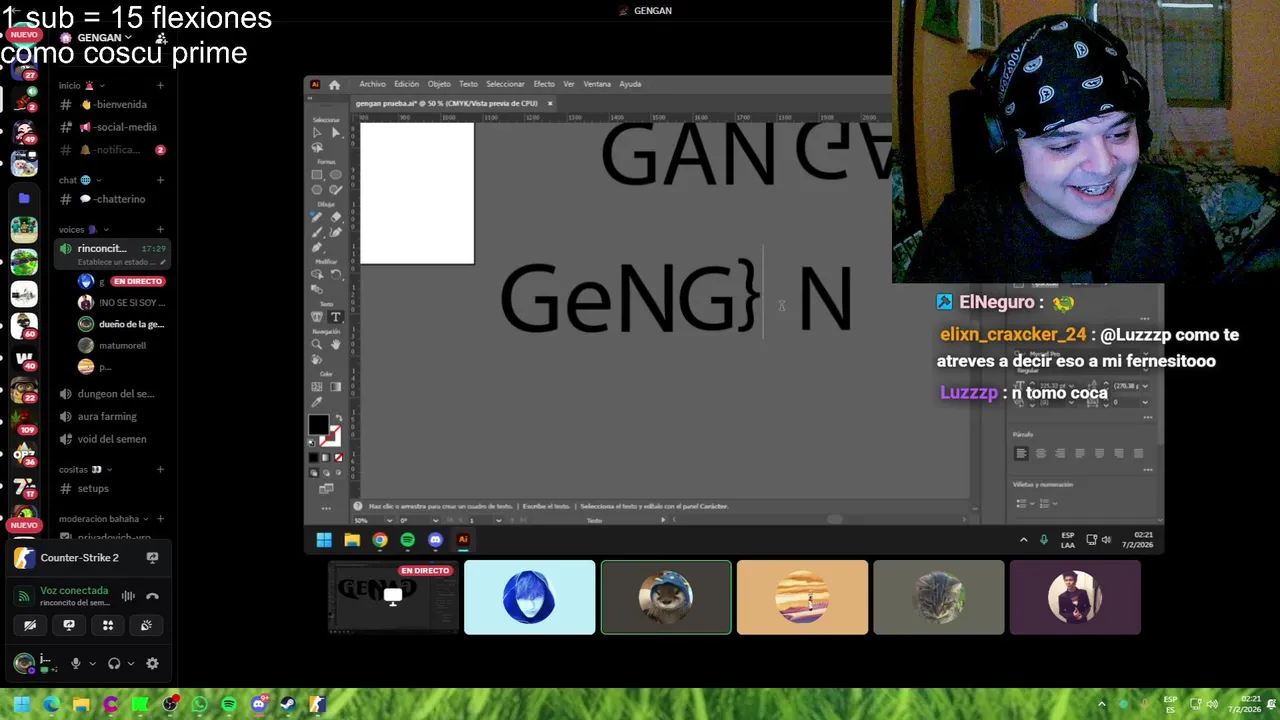Screen dimensions: 1280x720
Task: Select the Zoom magnifier tool in Illustrator
Action: click(317, 344)
